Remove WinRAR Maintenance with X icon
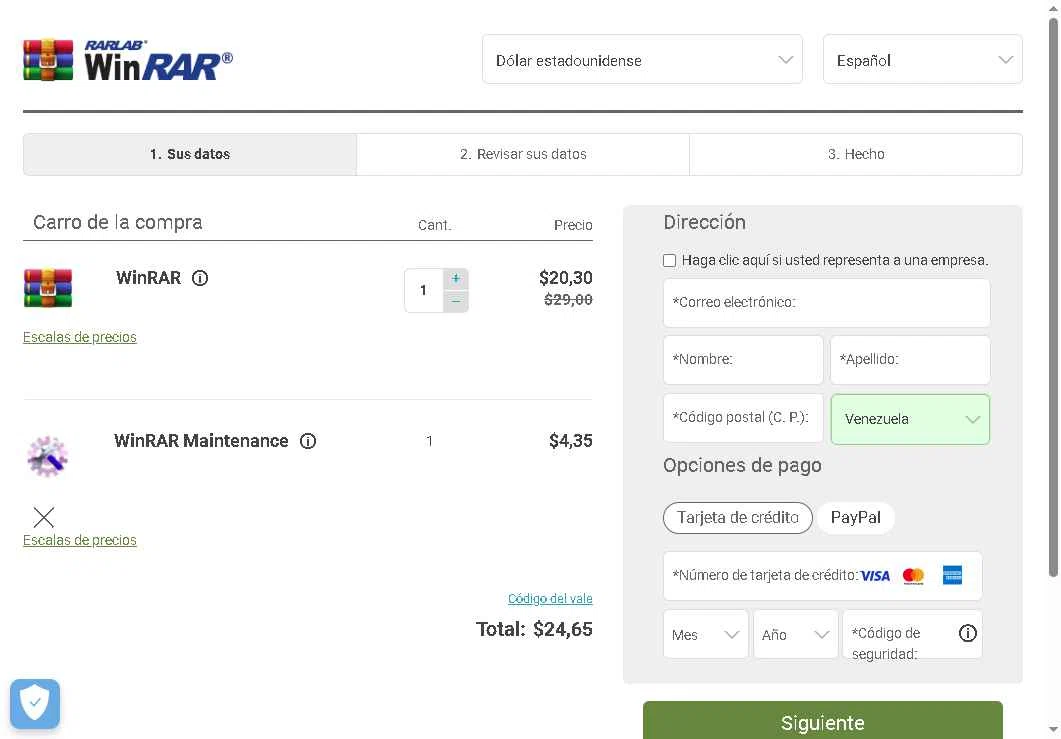Viewport: 1061px width, 739px height. pyautogui.click(x=43, y=517)
